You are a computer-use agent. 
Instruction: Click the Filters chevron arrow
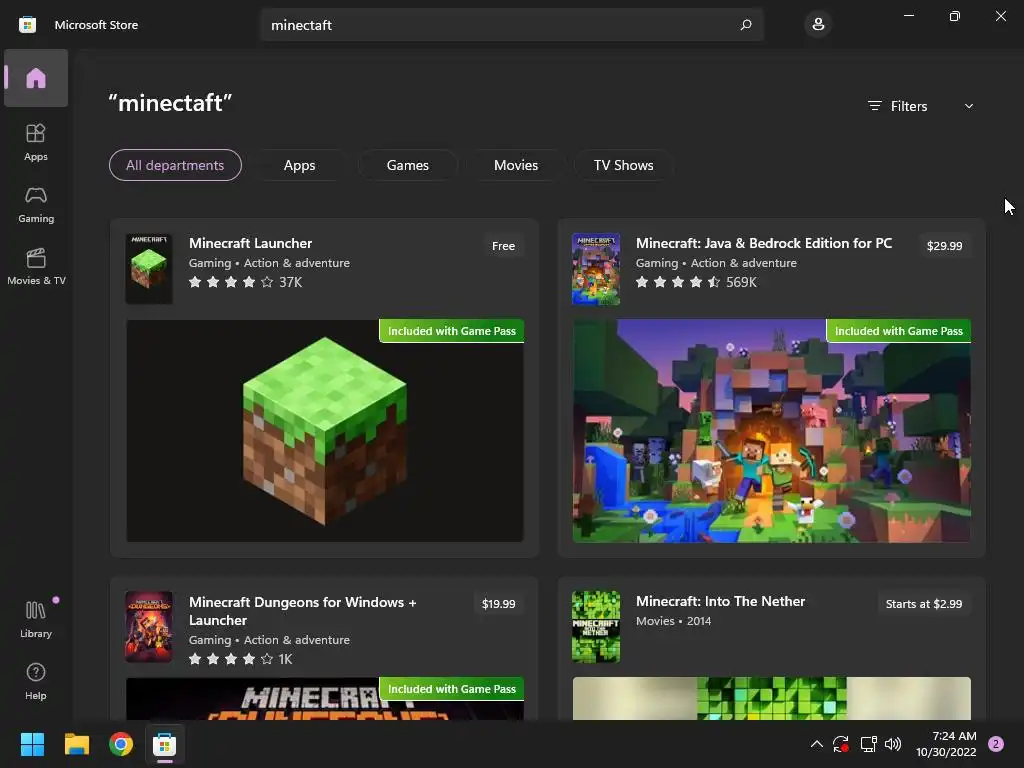point(969,106)
